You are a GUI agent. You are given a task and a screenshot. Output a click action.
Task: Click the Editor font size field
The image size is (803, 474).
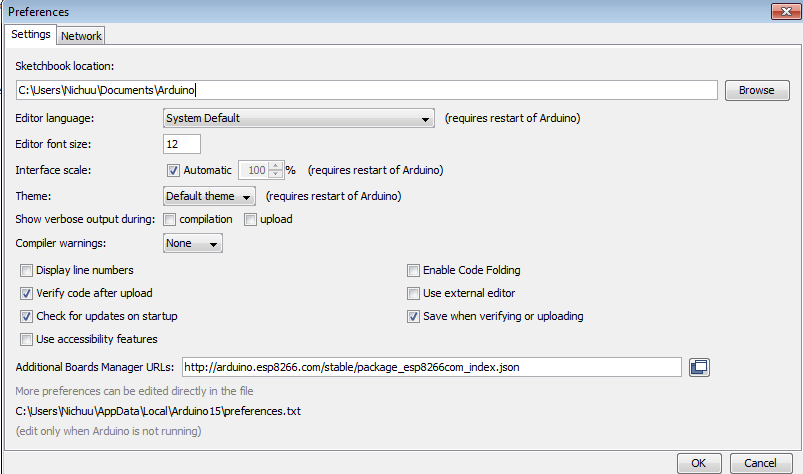[182, 144]
